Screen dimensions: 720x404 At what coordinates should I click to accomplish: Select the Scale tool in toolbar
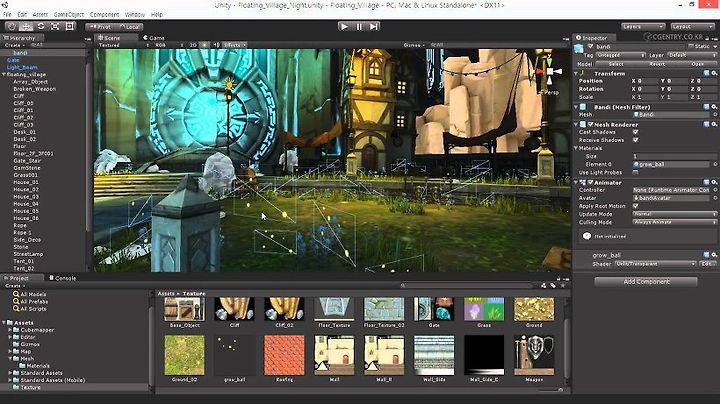pos(55,27)
